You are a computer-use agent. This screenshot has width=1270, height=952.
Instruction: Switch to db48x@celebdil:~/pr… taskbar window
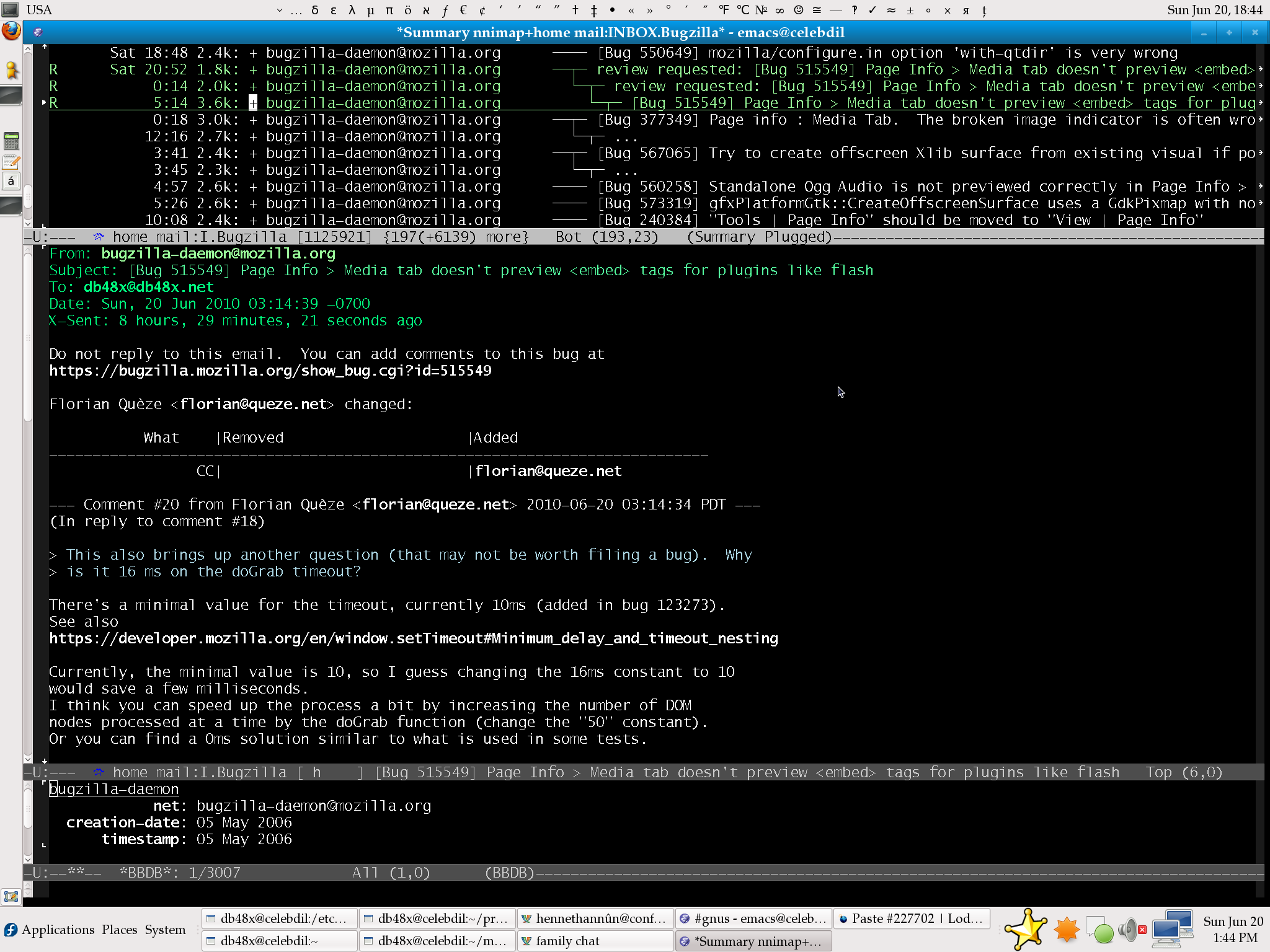(437, 919)
